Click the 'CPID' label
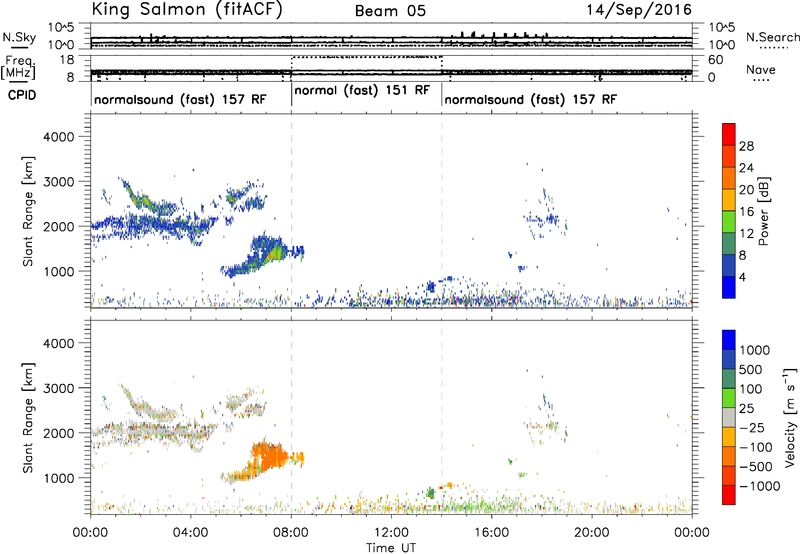The width and height of the screenshot is (800, 554). coord(22,95)
